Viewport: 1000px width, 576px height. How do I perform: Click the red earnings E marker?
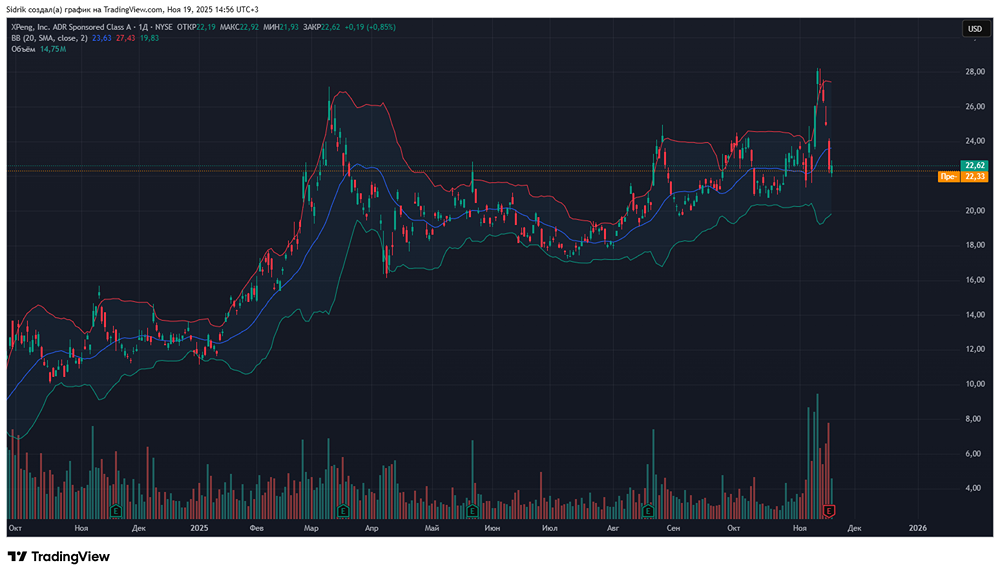[x=828, y=511]
